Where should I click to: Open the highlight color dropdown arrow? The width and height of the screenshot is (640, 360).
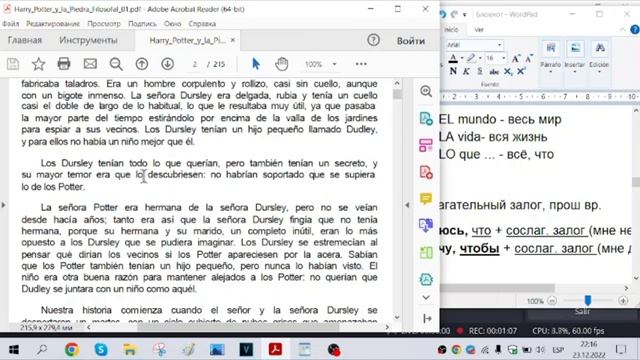(x=480, y=58)
